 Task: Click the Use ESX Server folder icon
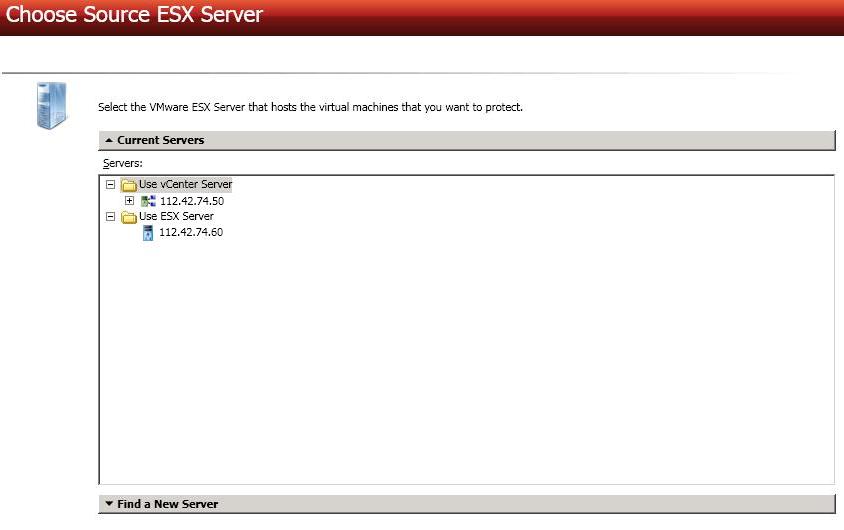click(129, 217)
